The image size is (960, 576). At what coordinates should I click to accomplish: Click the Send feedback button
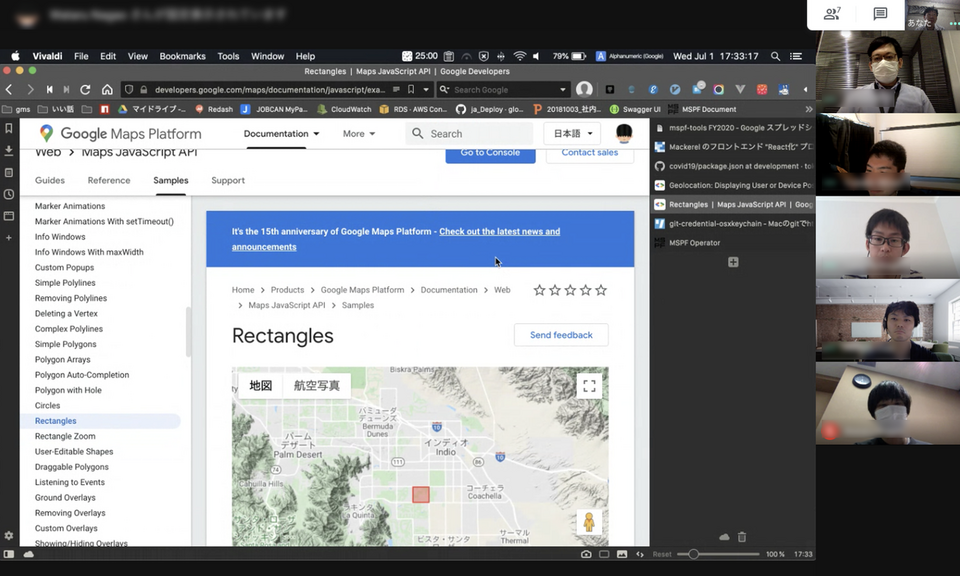click(x=561, y=335)
